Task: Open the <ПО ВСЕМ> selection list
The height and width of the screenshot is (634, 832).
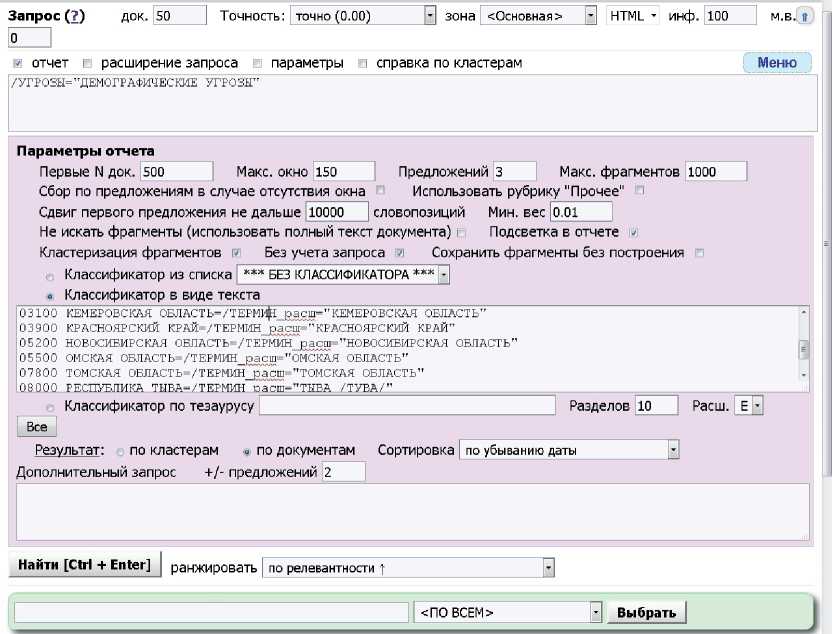Action: (x=596, y=612)
